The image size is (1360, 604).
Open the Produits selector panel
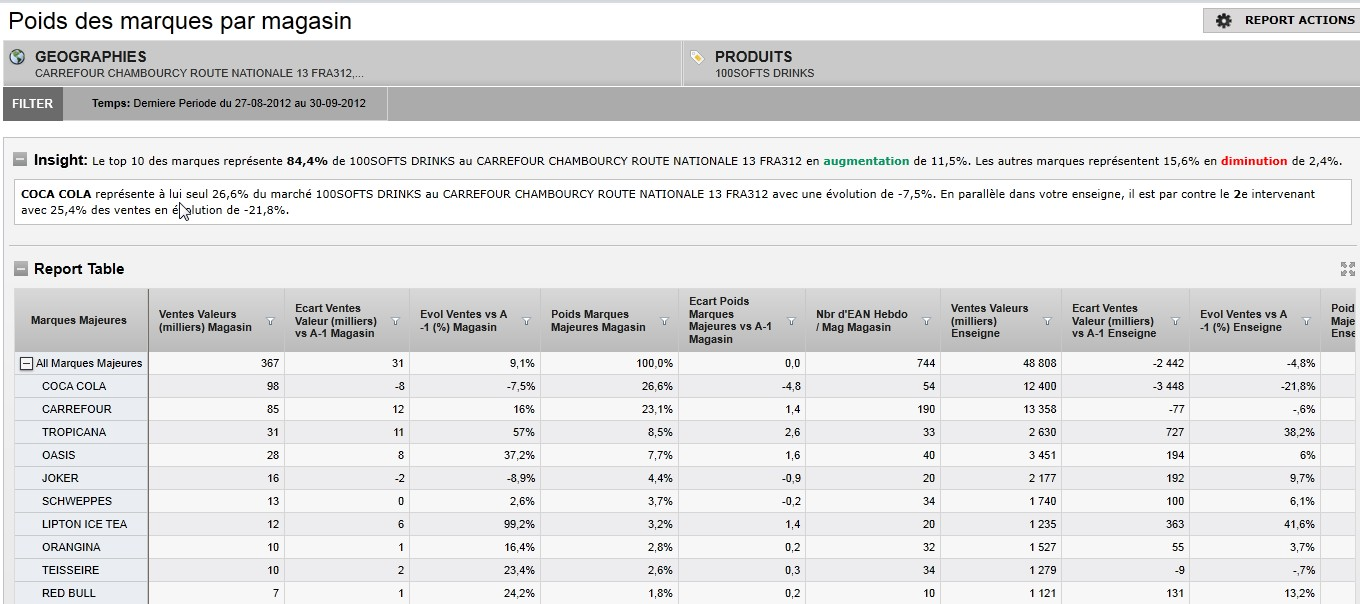point(1021,63)
